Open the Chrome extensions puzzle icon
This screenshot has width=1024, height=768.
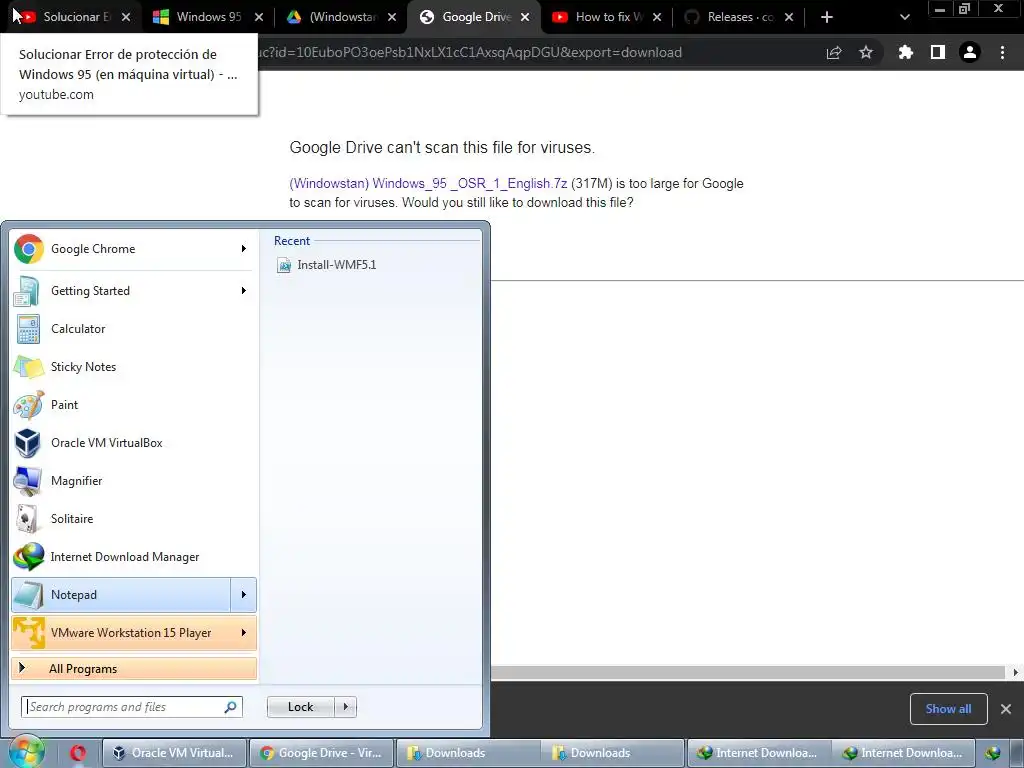point(906,52)
